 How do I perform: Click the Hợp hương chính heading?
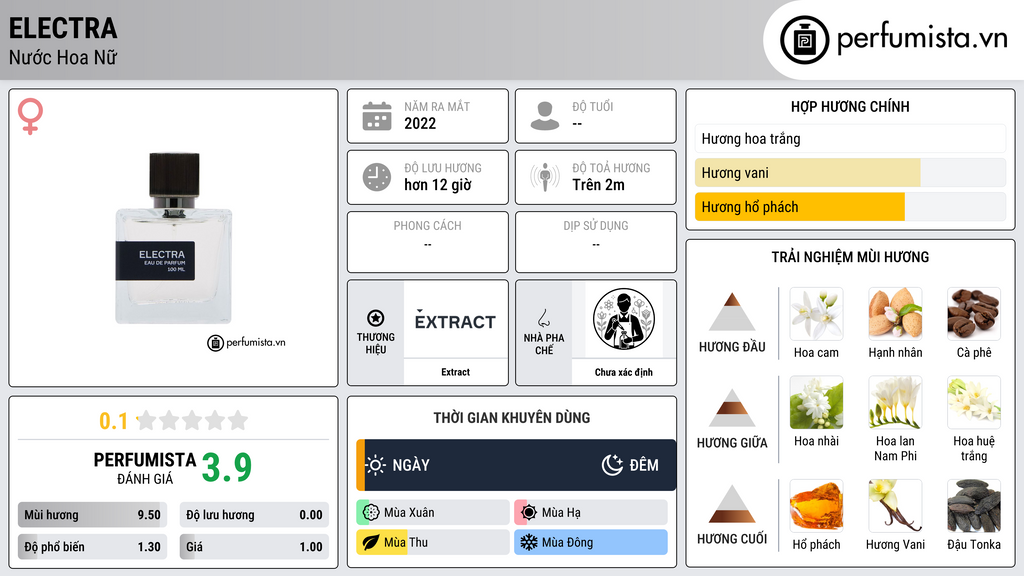point(850,106)
